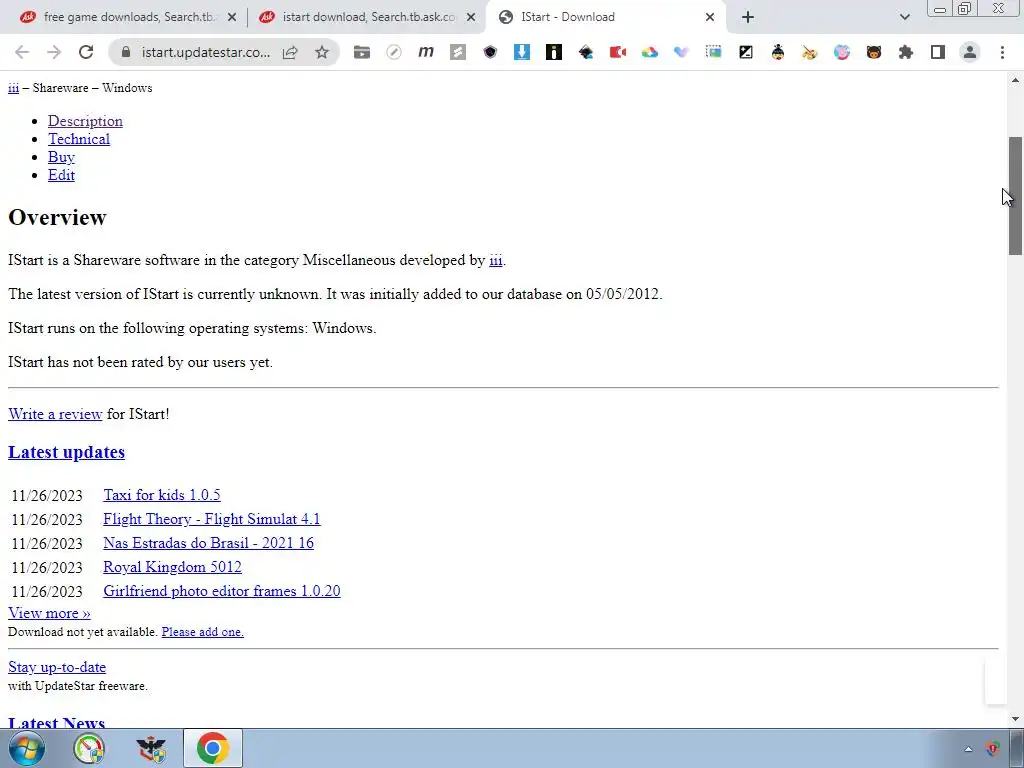Reload the IStart page
1024x768 pixels.
pyautogui.click(x=86, y=52)
